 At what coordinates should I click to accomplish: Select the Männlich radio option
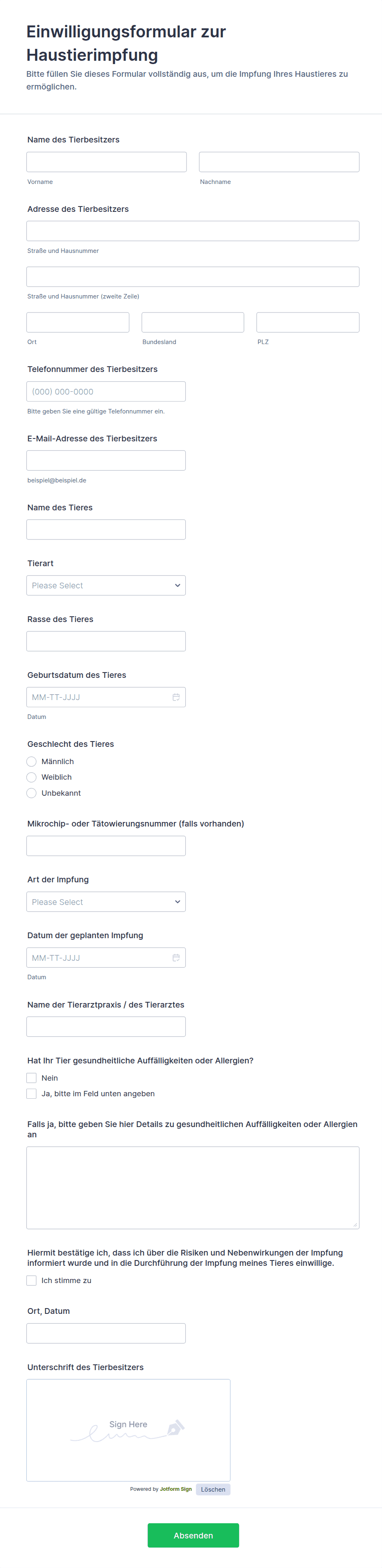pyautogui.click(x=32, y=762)
